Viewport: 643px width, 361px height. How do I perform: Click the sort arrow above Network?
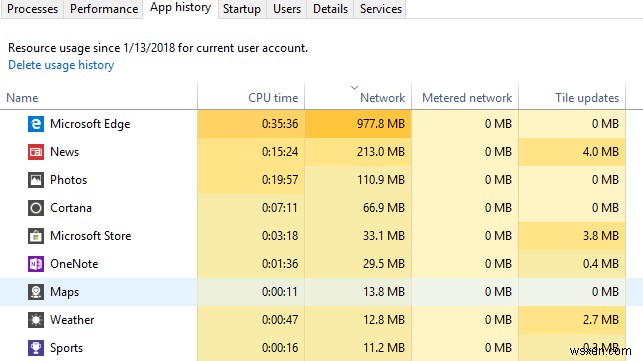354,87
